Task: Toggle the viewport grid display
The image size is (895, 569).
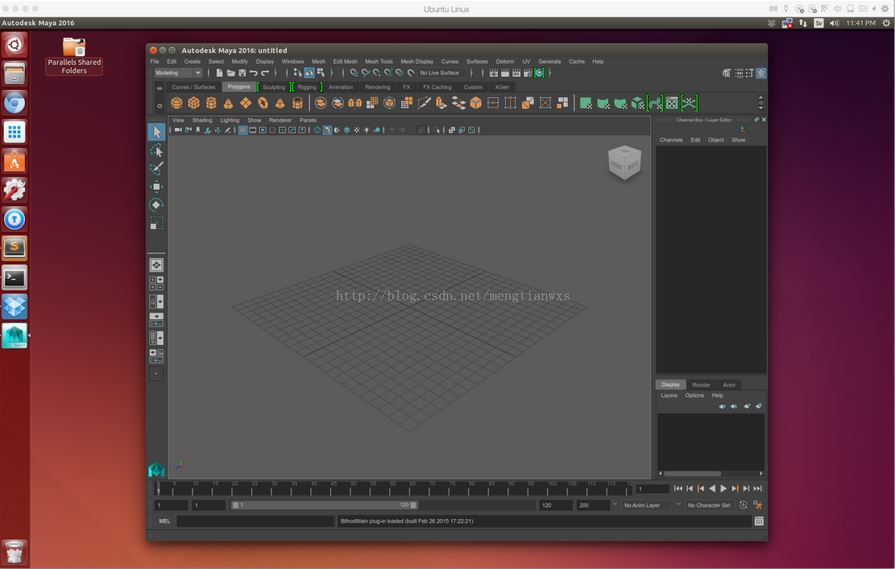Action: point(243,130)
